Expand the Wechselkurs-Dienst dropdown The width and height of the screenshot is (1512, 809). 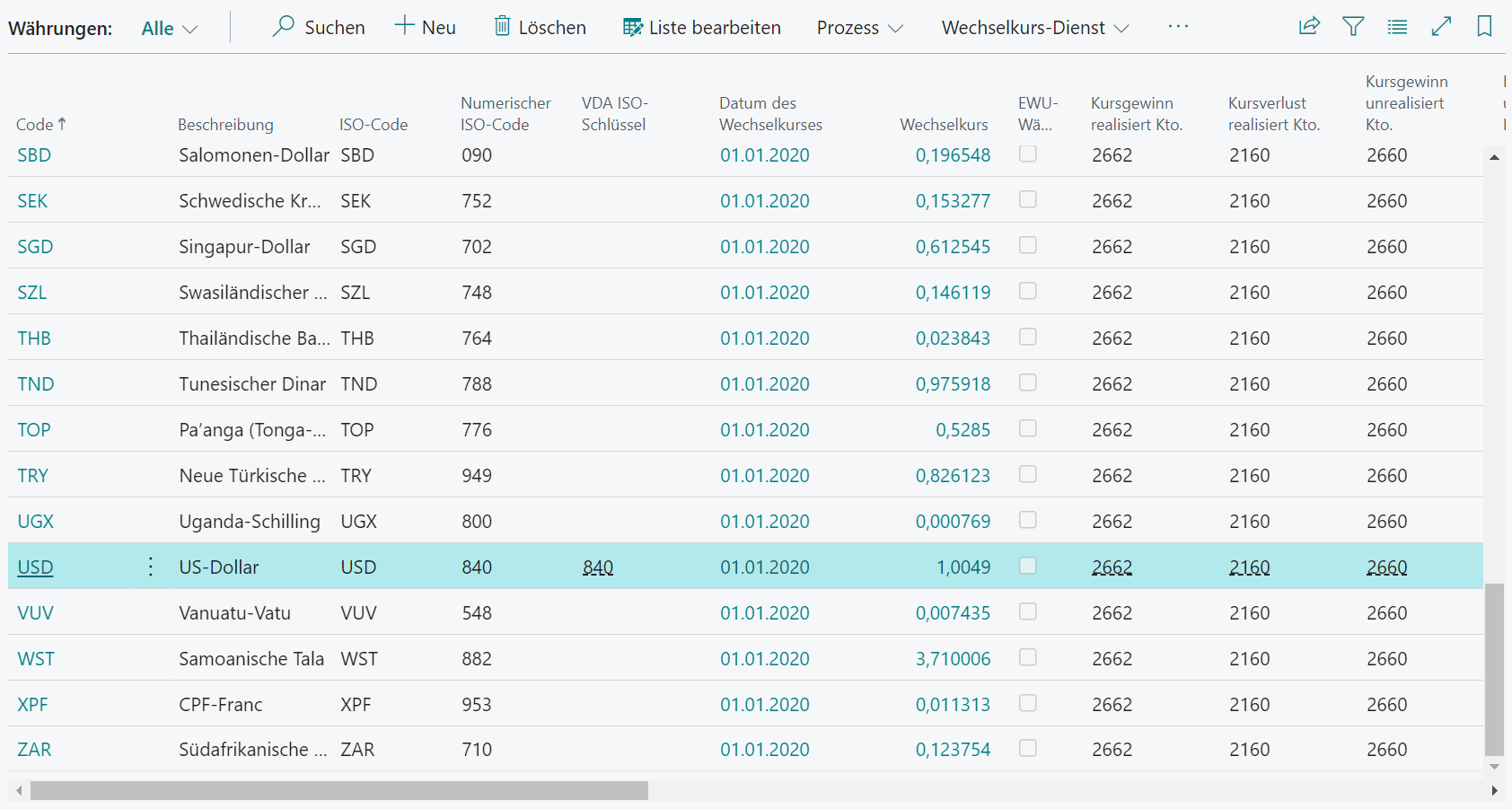1034,28
